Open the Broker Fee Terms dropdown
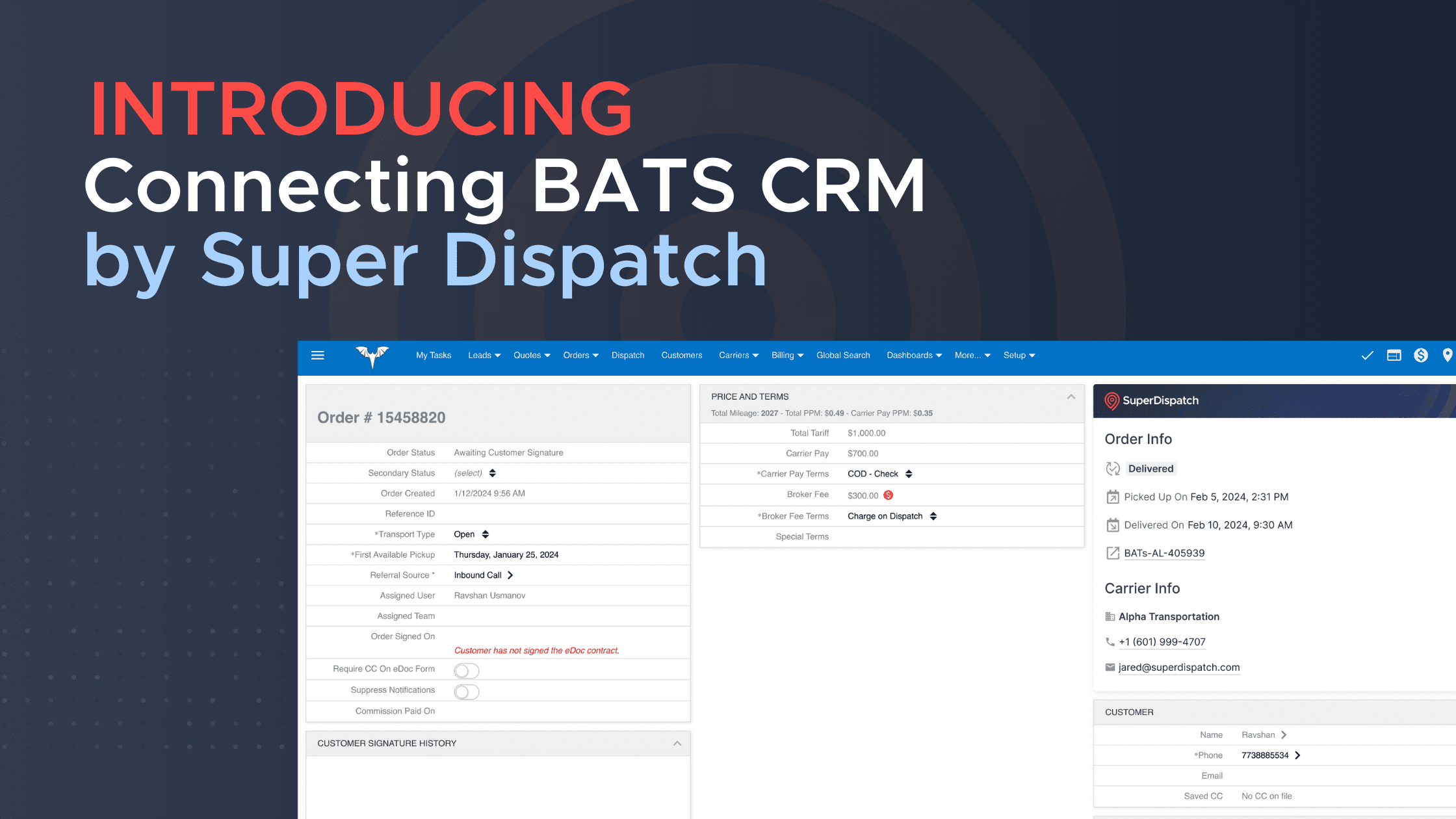Image resolution: width=1456 pixels, height=819 pixels. [x=892, y=516]
